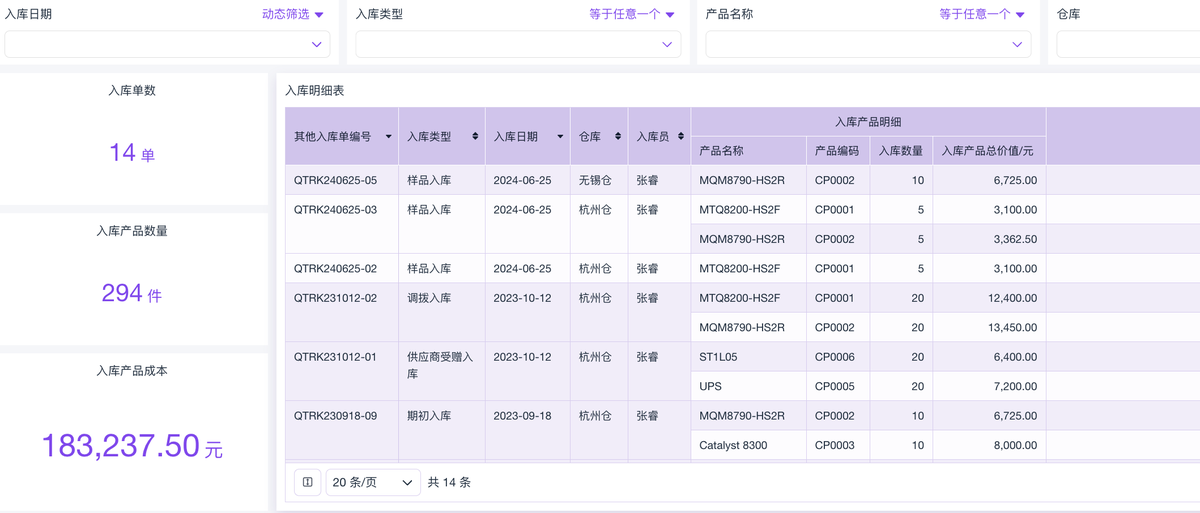This screenshot has height=513, width=1200.
Task: Open 等于任意一个 dropdown for 产品名称
Action: pos(982,15)
